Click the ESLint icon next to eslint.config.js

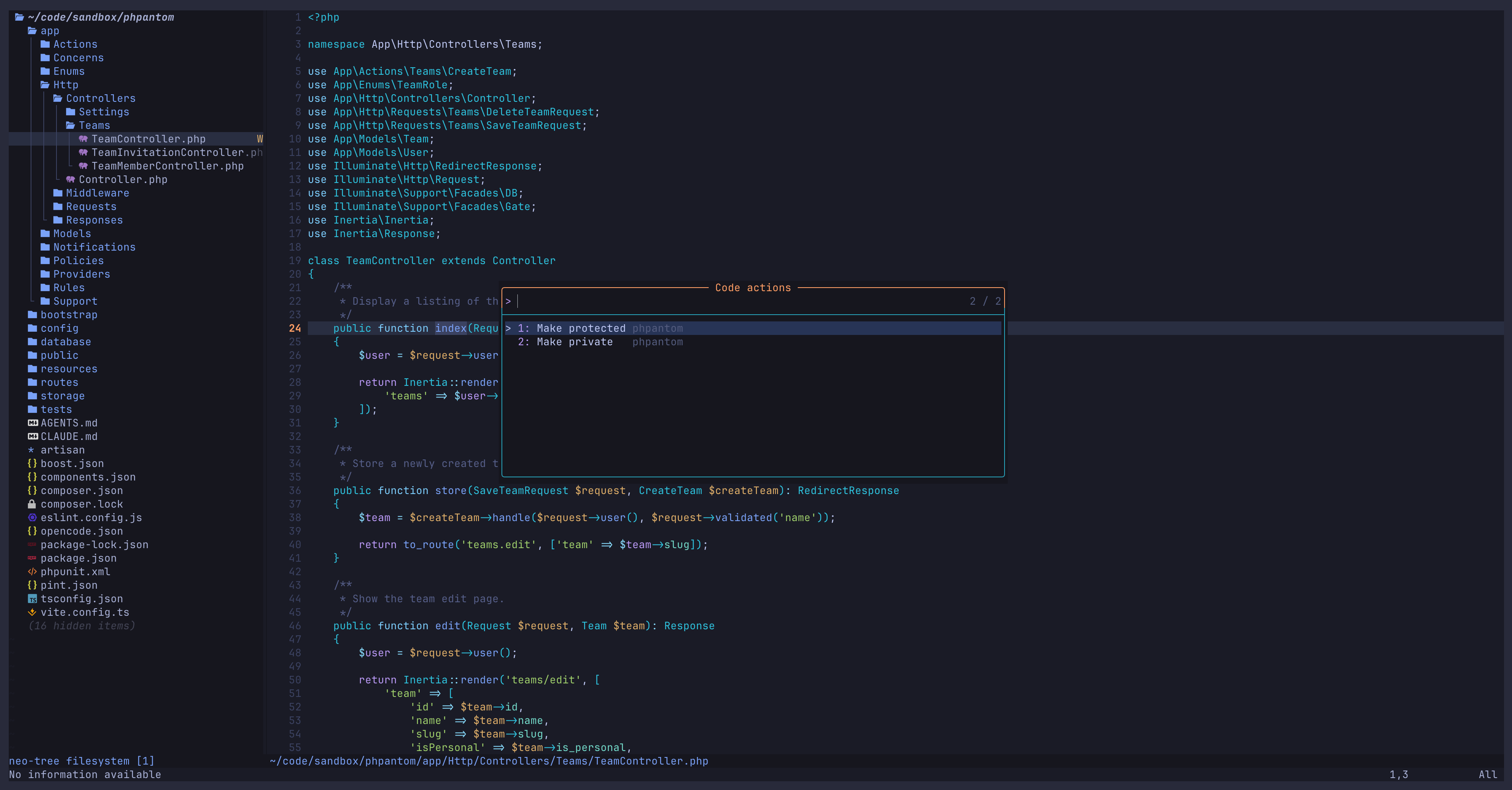32,518
